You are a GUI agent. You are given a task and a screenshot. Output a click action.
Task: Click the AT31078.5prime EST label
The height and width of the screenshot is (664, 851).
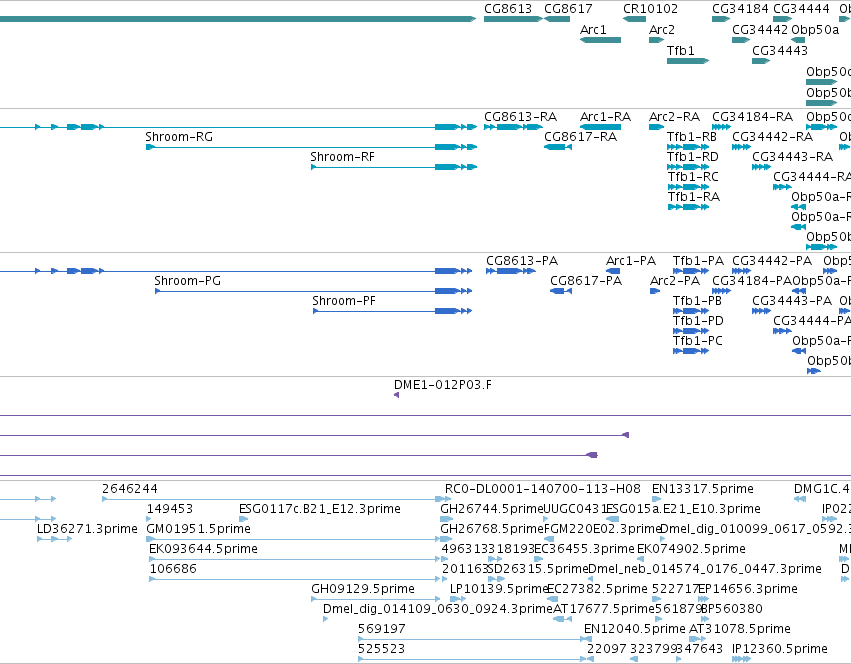(x=740, y=629)
